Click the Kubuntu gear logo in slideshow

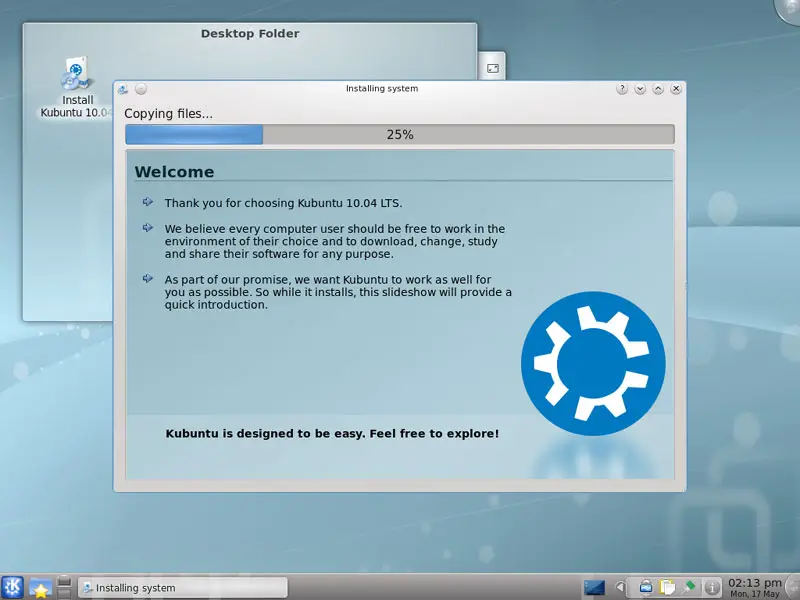pos(593,363)
